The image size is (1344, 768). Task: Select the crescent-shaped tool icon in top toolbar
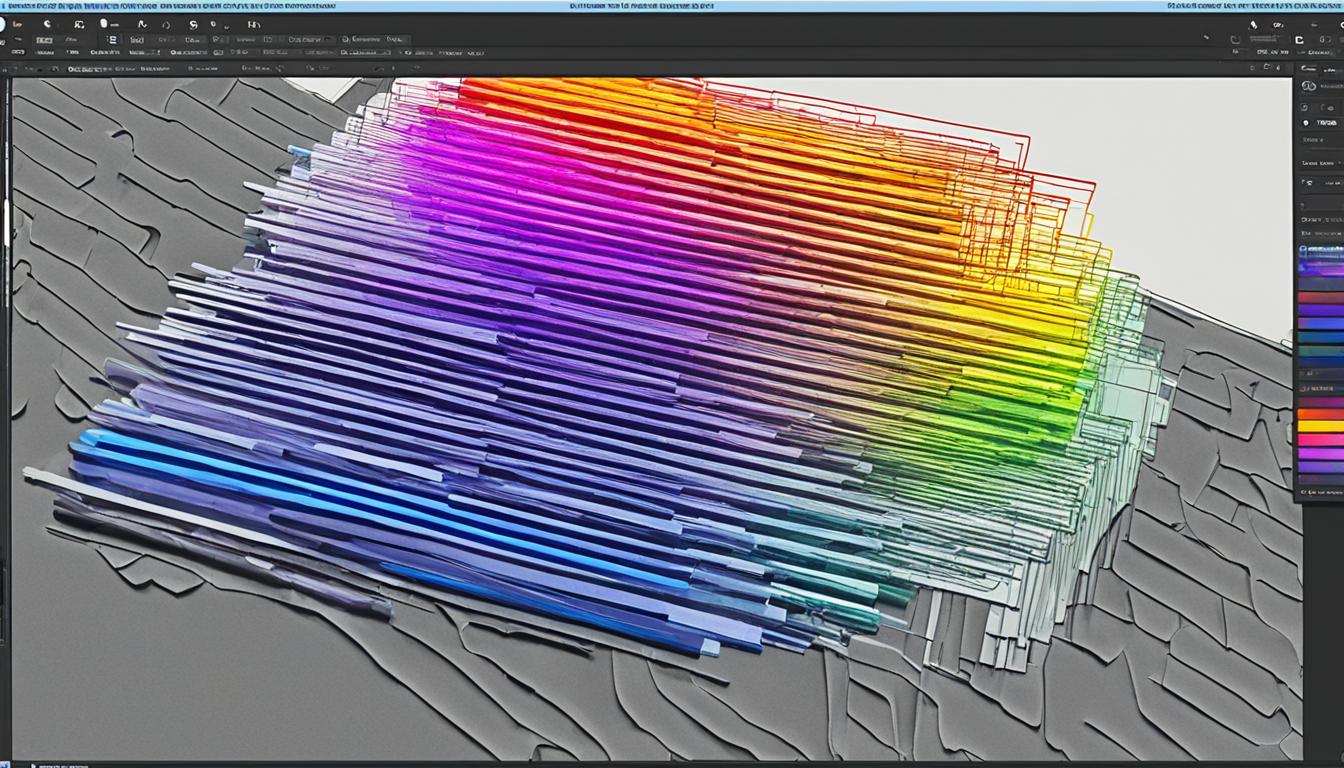(47, 23)
